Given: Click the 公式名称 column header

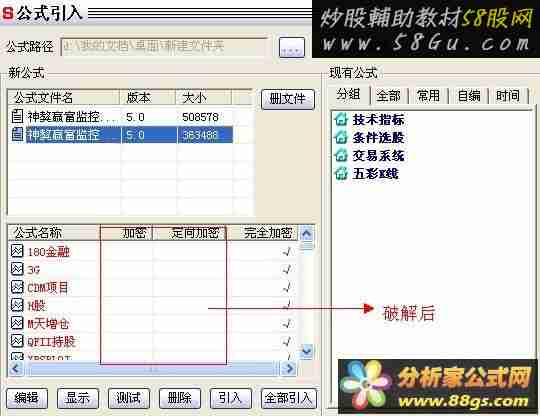Looking at the screenshot, I should point(54,233).
